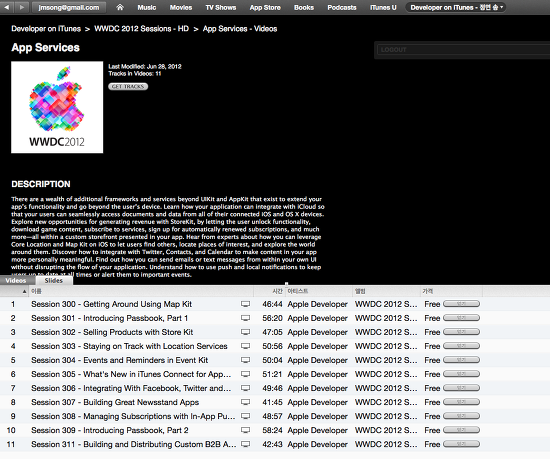The image size is (550, 459).
Task: Open the iTunes Store home icon
Action: click(120, 7)
